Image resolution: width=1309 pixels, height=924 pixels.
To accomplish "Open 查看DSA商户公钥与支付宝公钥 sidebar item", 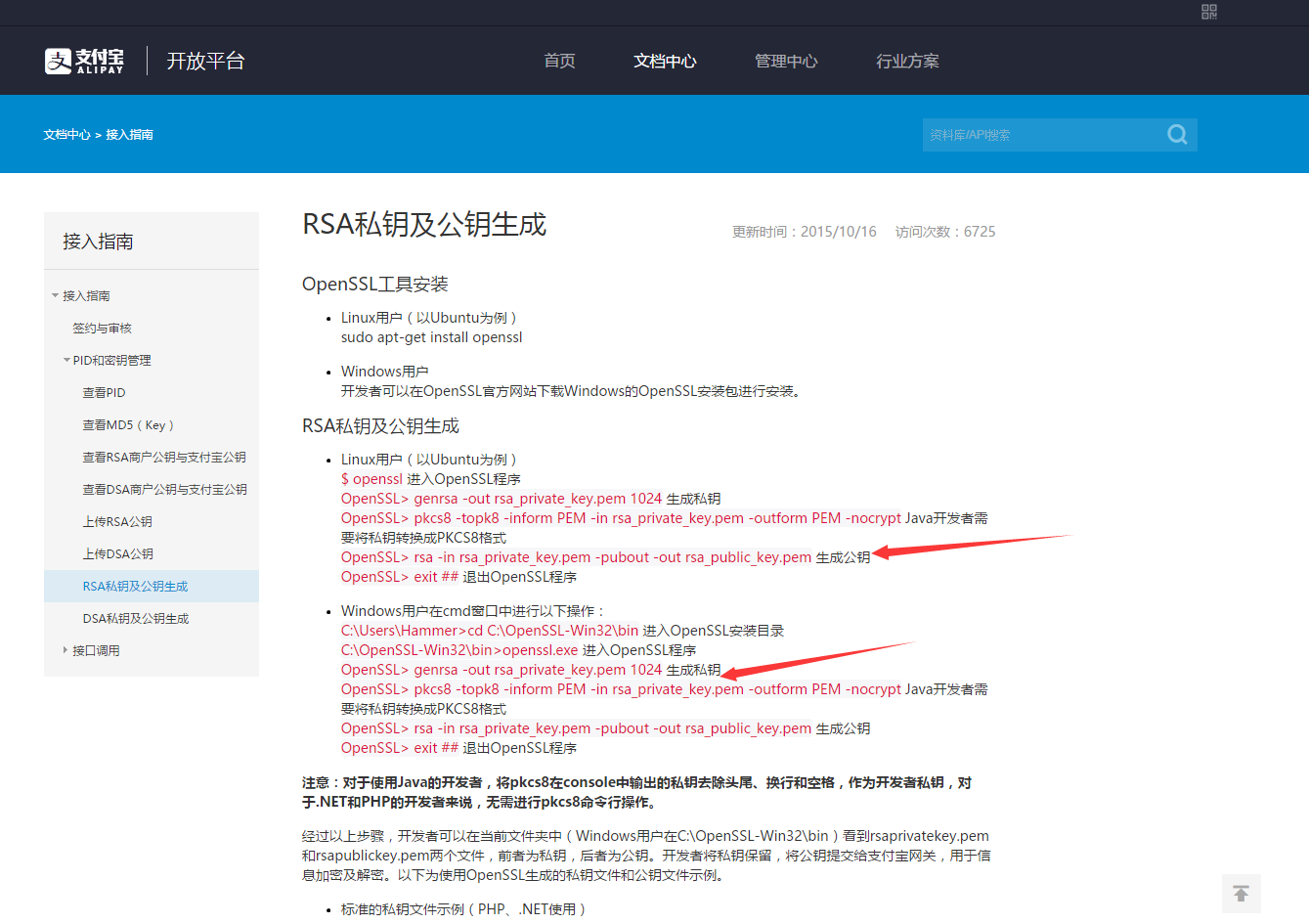I will tap(164, 489).
